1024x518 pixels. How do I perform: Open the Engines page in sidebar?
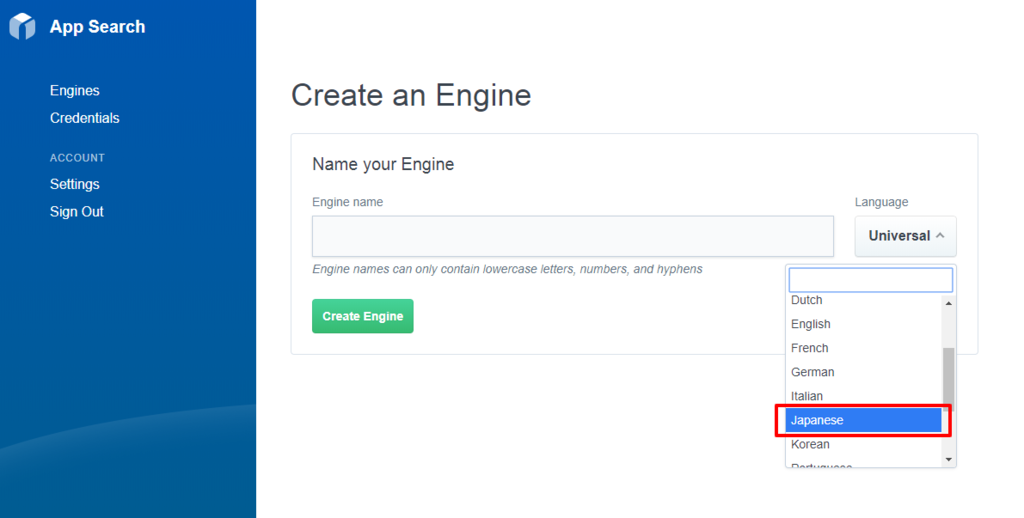coord(74,91)
